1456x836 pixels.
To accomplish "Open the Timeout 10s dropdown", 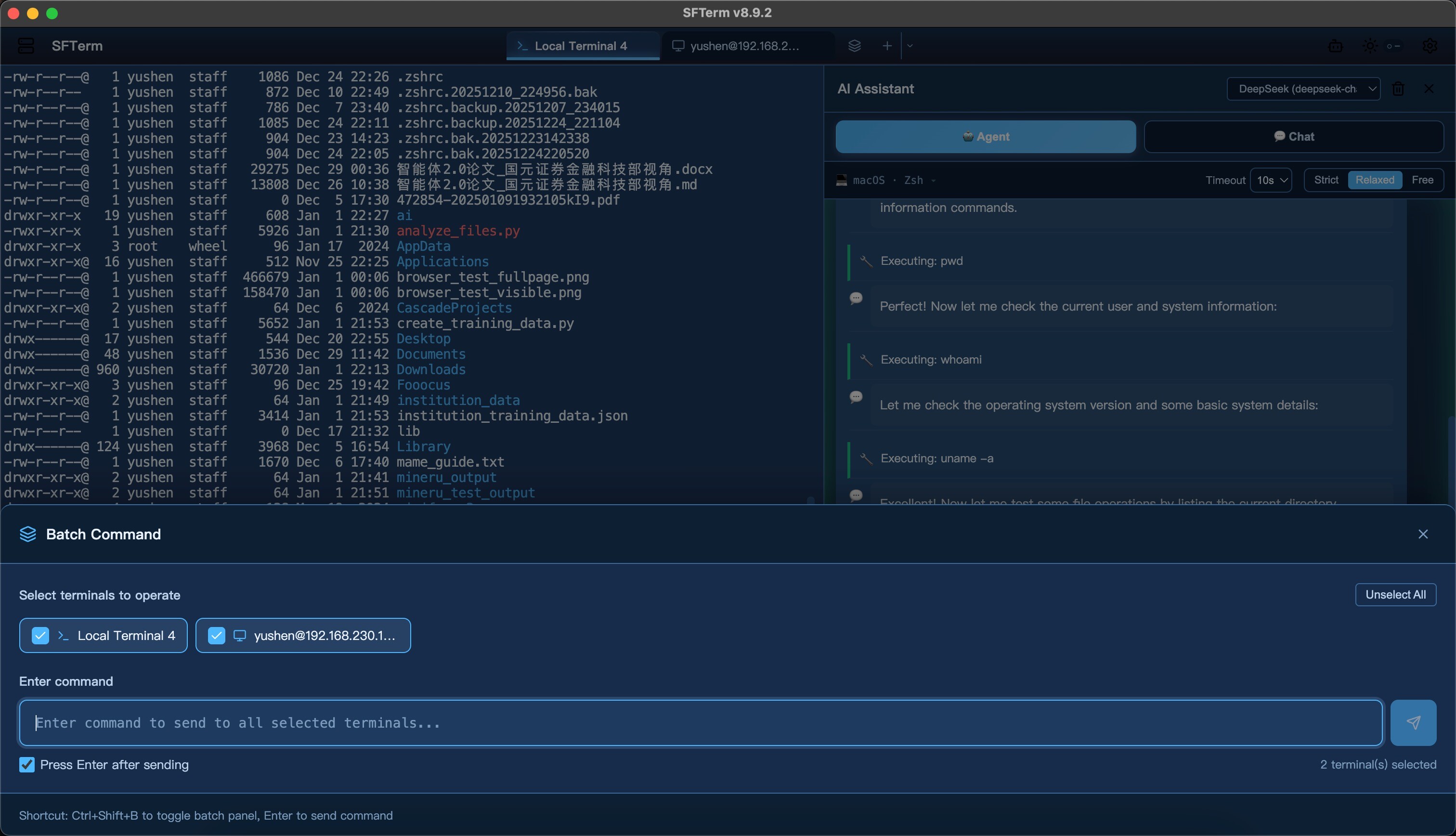I will pyautogui.click(x=1271, y=180).
